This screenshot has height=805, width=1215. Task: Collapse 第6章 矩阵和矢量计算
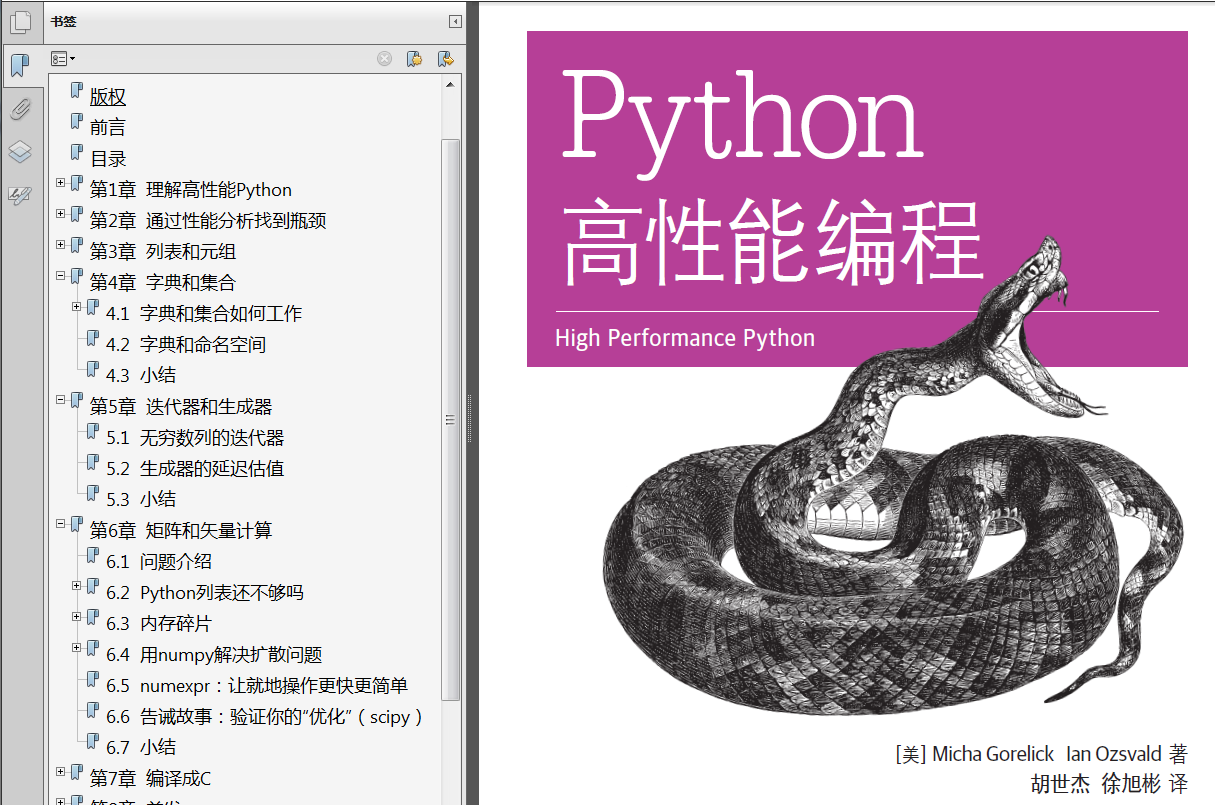point(61,524)
